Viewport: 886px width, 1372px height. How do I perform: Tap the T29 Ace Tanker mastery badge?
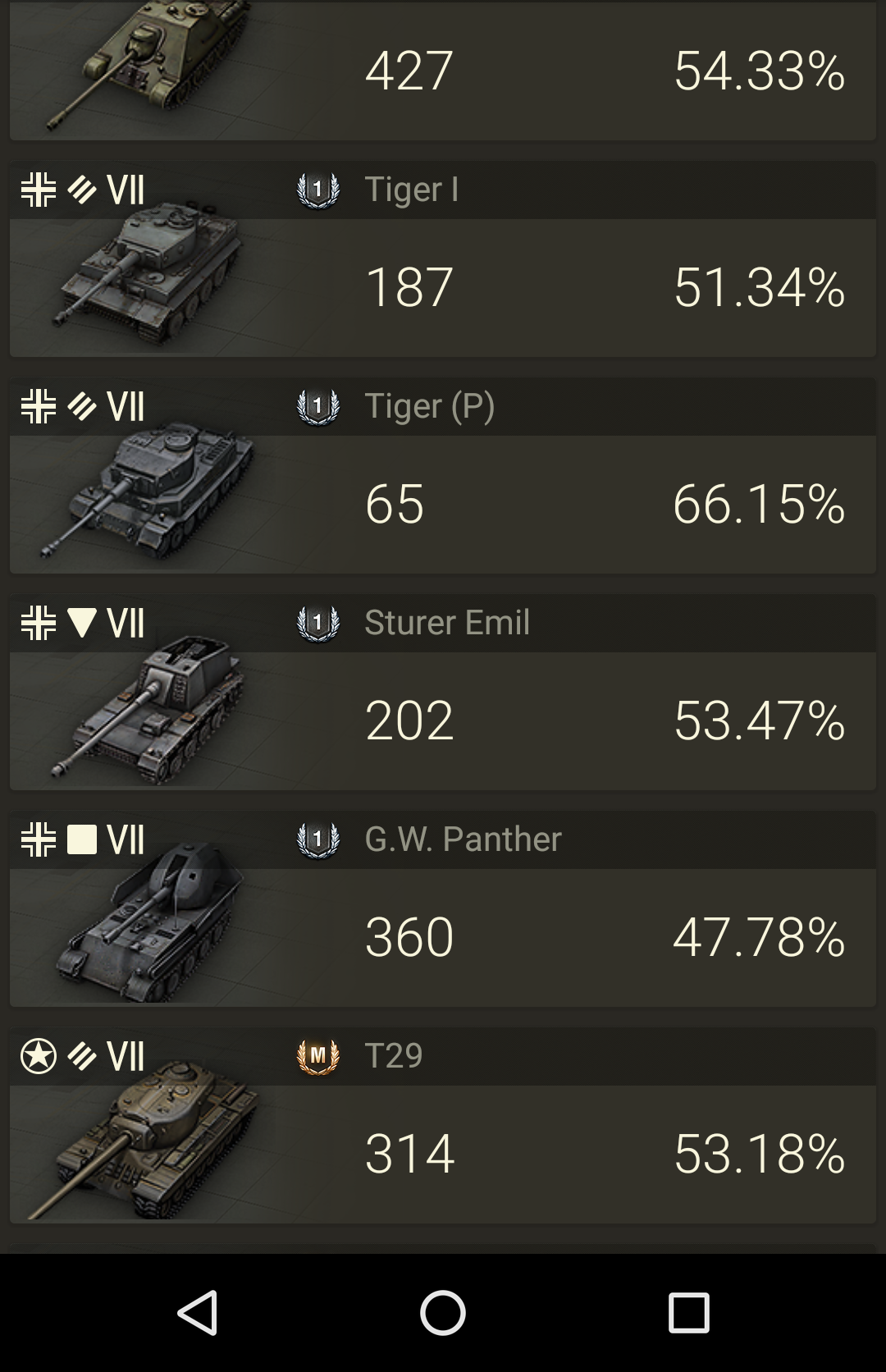317,1056
